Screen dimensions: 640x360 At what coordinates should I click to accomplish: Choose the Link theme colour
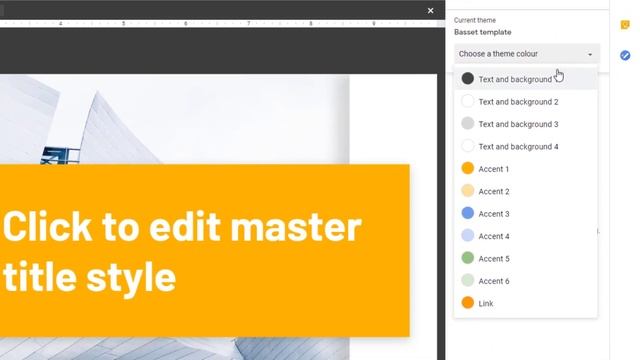pyautogui.click(x=526, y=303)
